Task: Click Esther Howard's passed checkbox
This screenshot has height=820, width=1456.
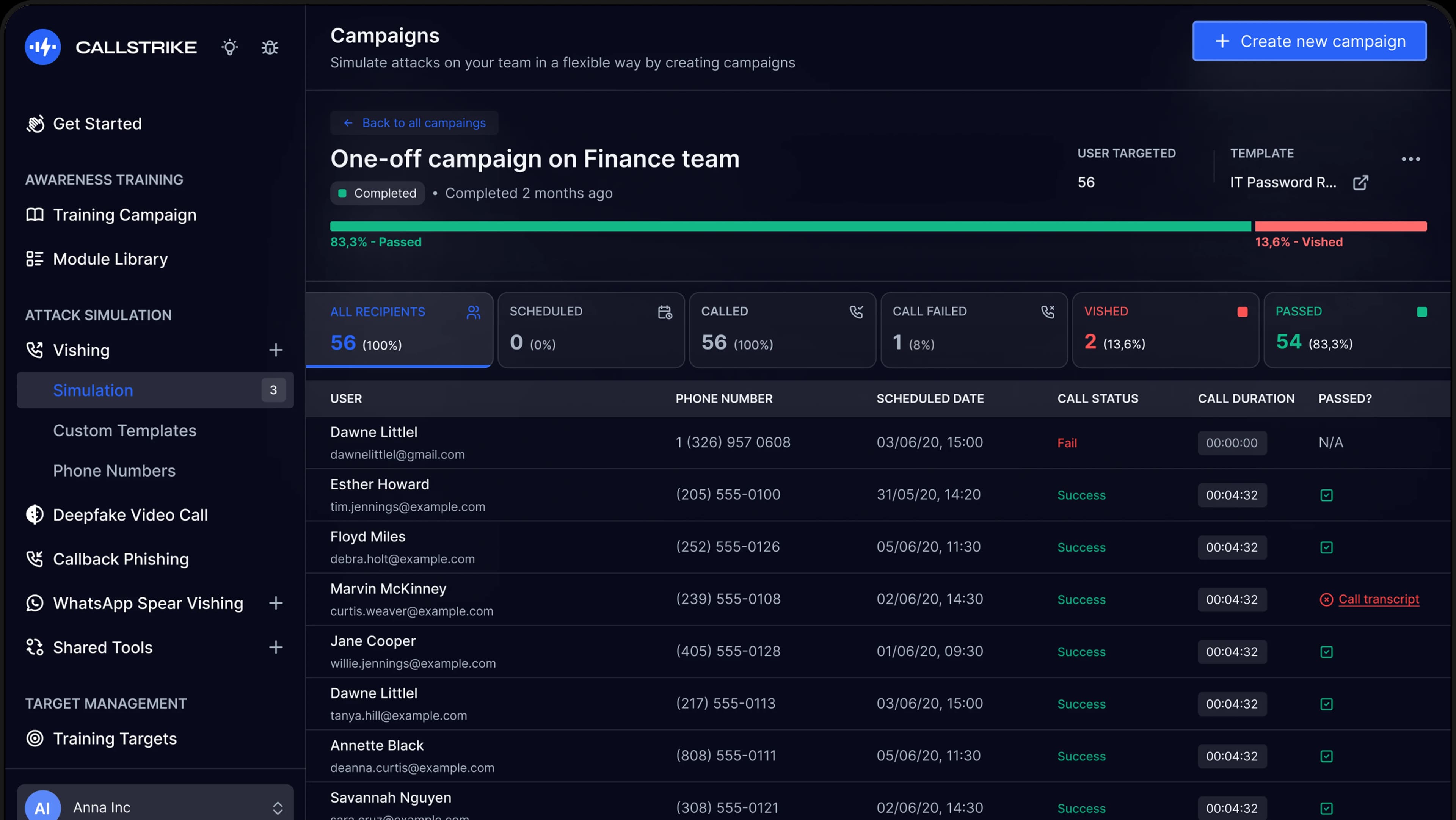Action: pos(1326,495)
